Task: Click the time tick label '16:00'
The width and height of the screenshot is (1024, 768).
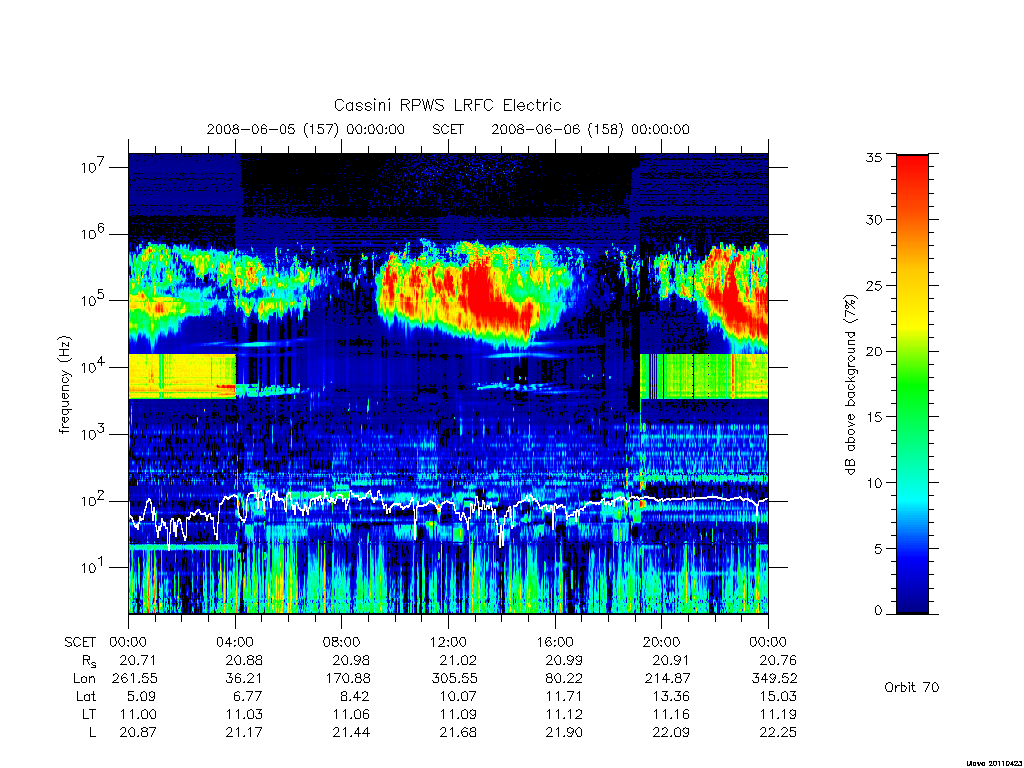Action: 555,642
